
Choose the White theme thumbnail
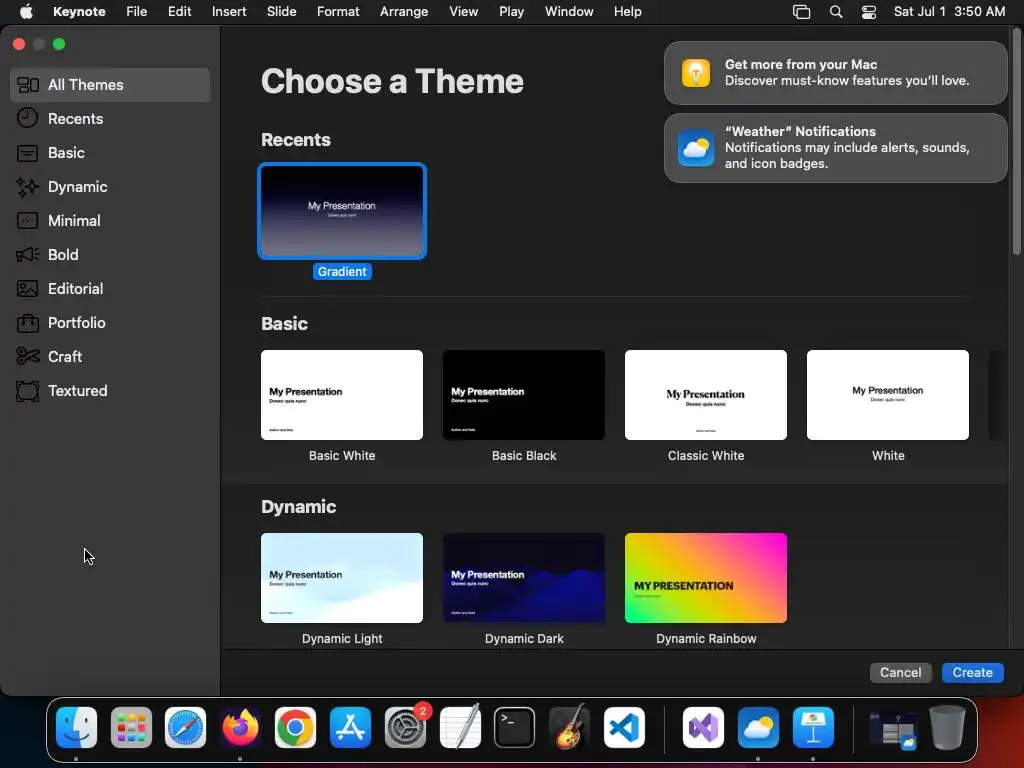click(x=888, y=395)
